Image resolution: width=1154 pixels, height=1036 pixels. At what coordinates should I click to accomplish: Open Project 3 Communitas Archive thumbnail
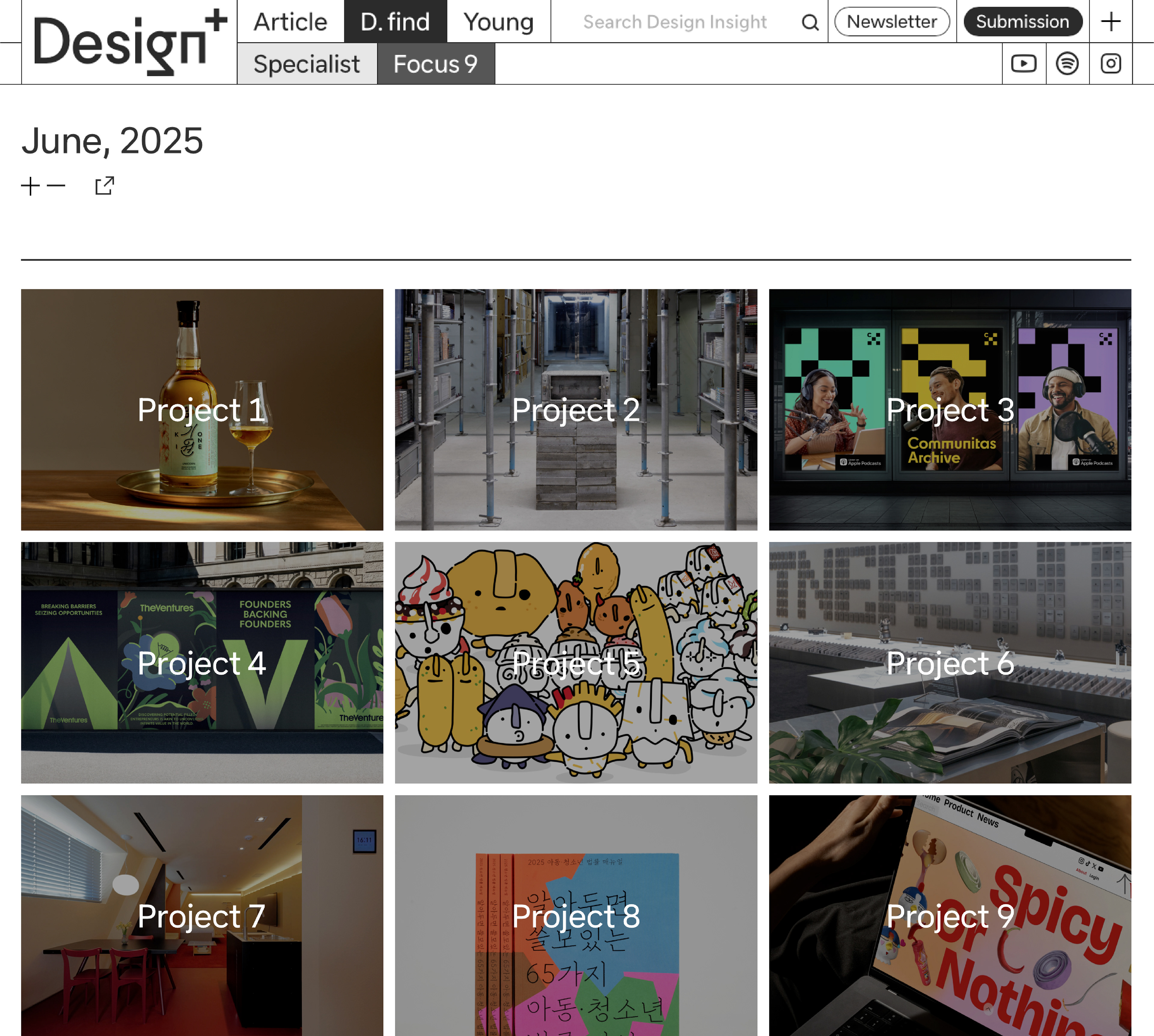950,409
